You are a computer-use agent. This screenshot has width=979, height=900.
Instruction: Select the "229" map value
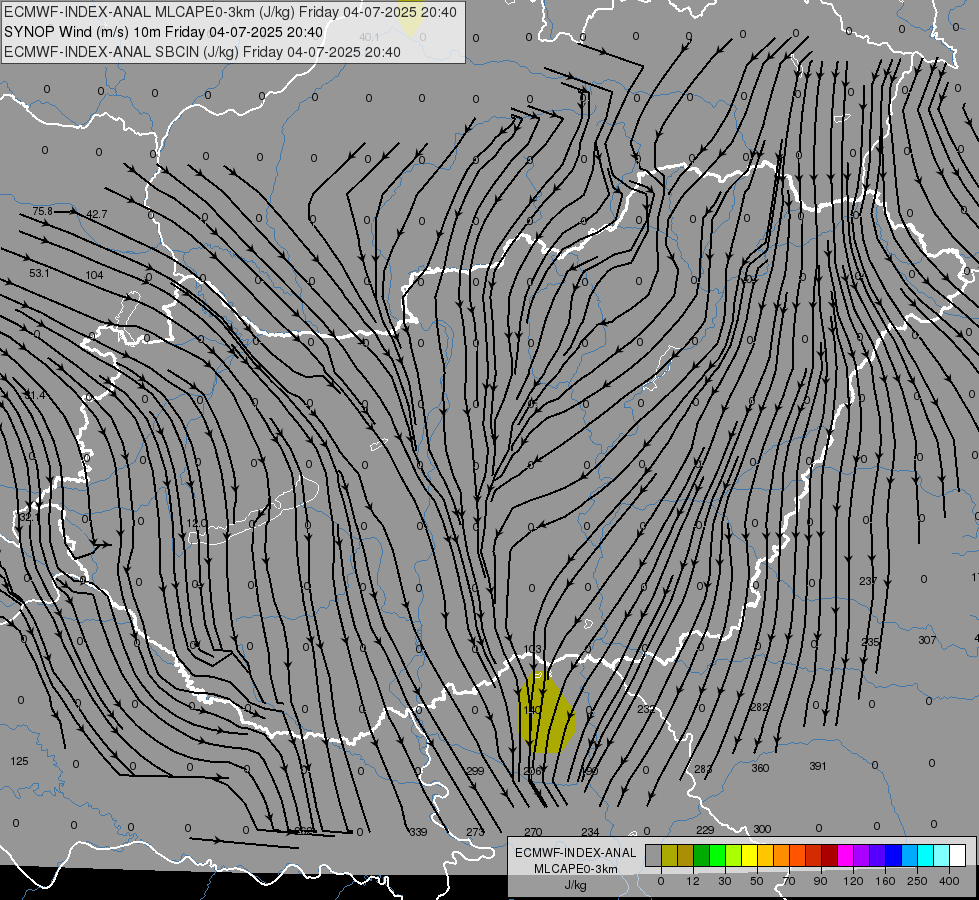point(705,830)
